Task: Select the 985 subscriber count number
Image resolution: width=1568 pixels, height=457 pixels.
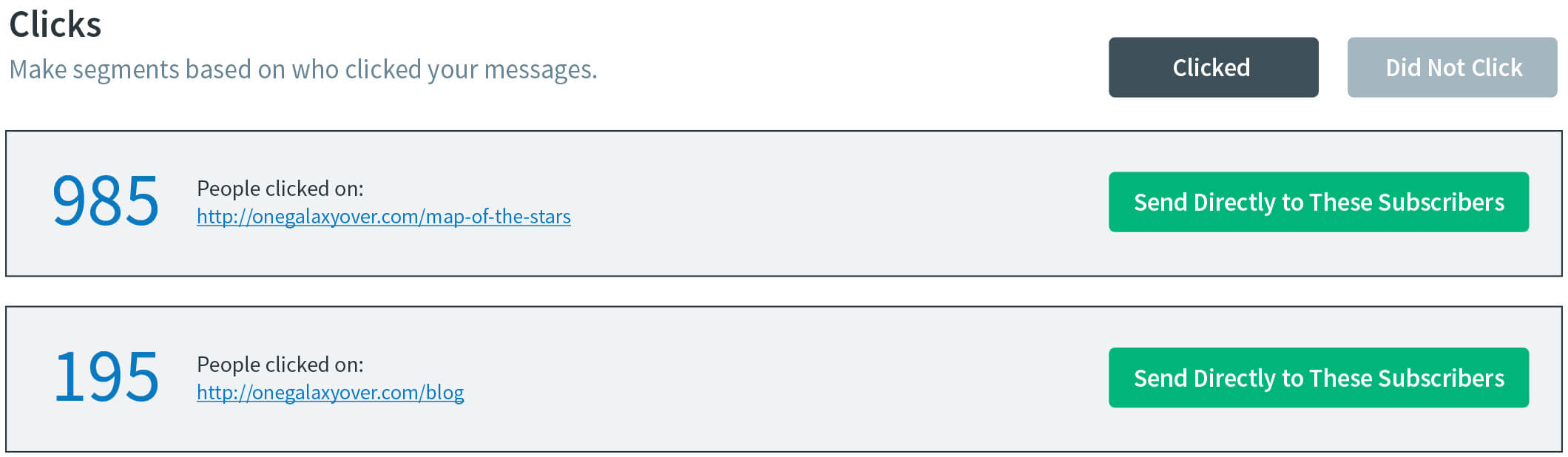Action: click(x=104, y=201)
